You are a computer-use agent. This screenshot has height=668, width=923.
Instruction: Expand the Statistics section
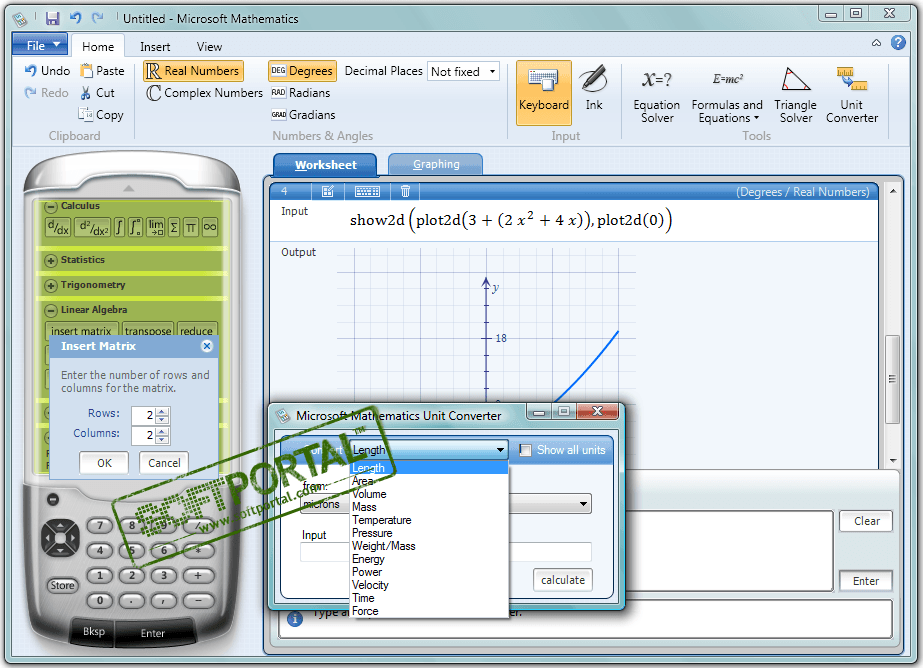tap(51, 260)
